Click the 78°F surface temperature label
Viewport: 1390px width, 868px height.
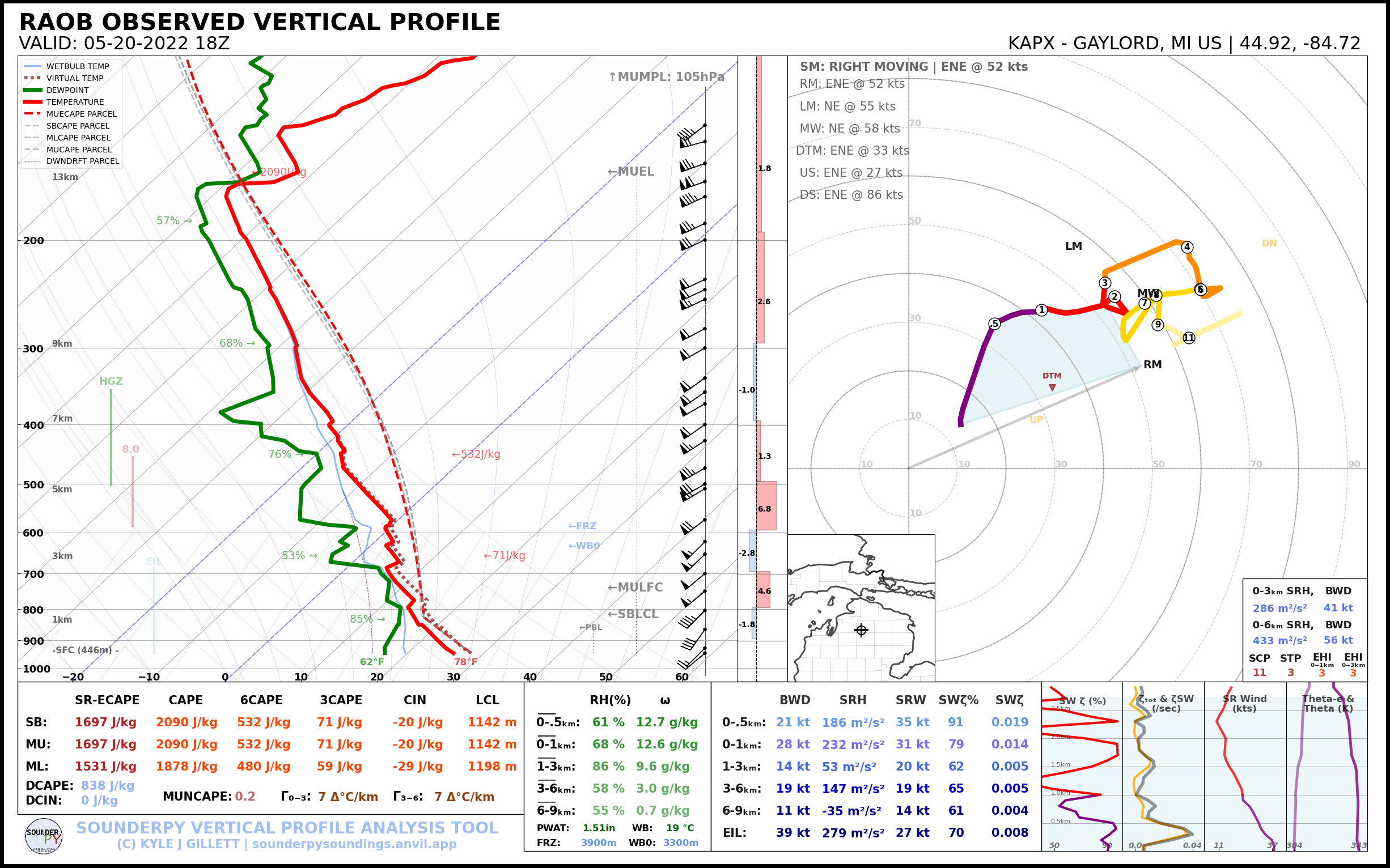click(x=465, y=662)
